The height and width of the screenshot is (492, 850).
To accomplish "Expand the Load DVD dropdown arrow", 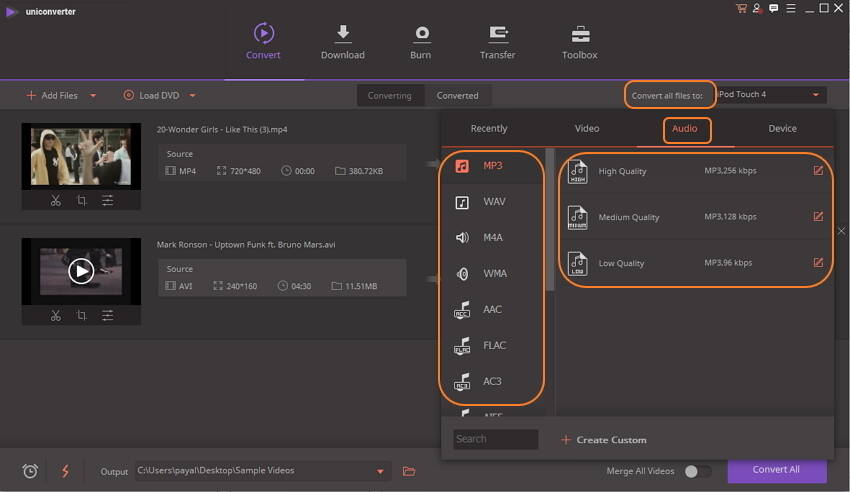I will (192, 96).
